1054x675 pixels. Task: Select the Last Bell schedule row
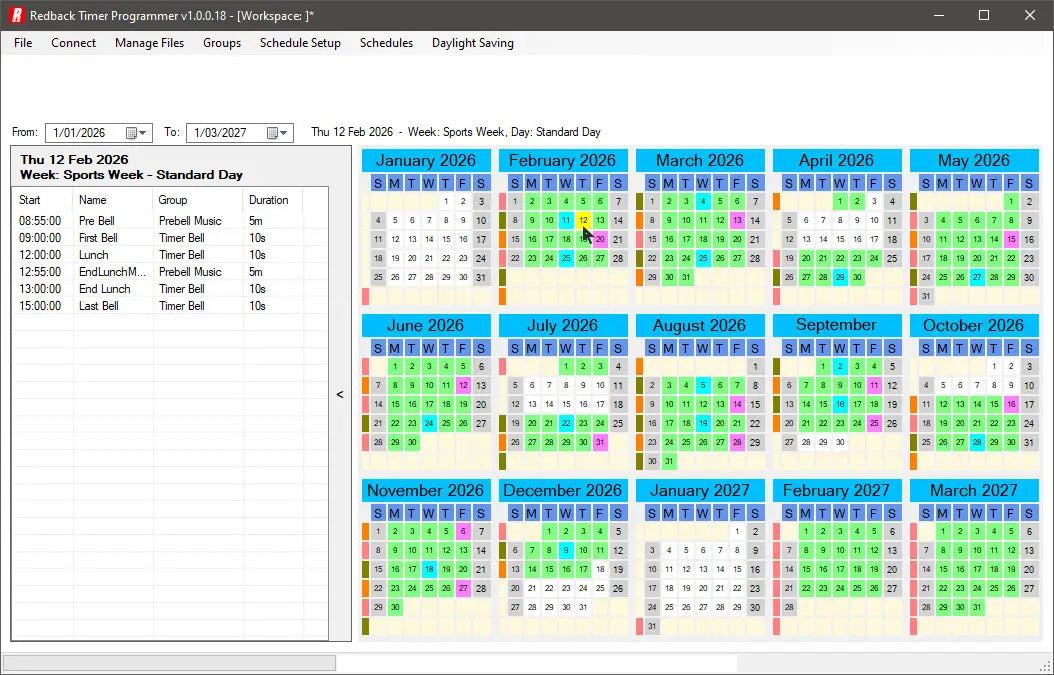170,306
